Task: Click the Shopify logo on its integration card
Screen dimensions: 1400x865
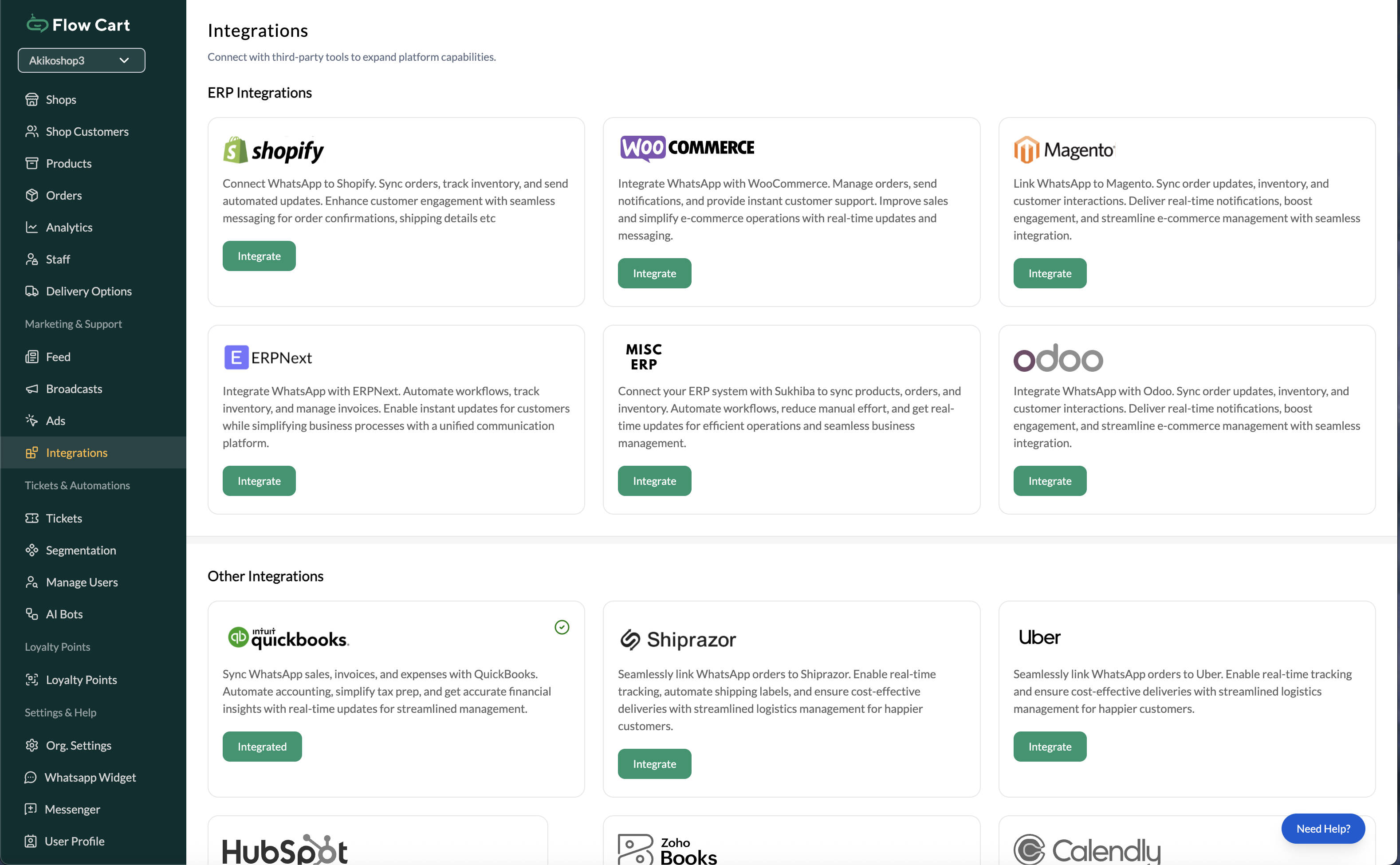Action: pyautogui.click(x=273, y=150)
